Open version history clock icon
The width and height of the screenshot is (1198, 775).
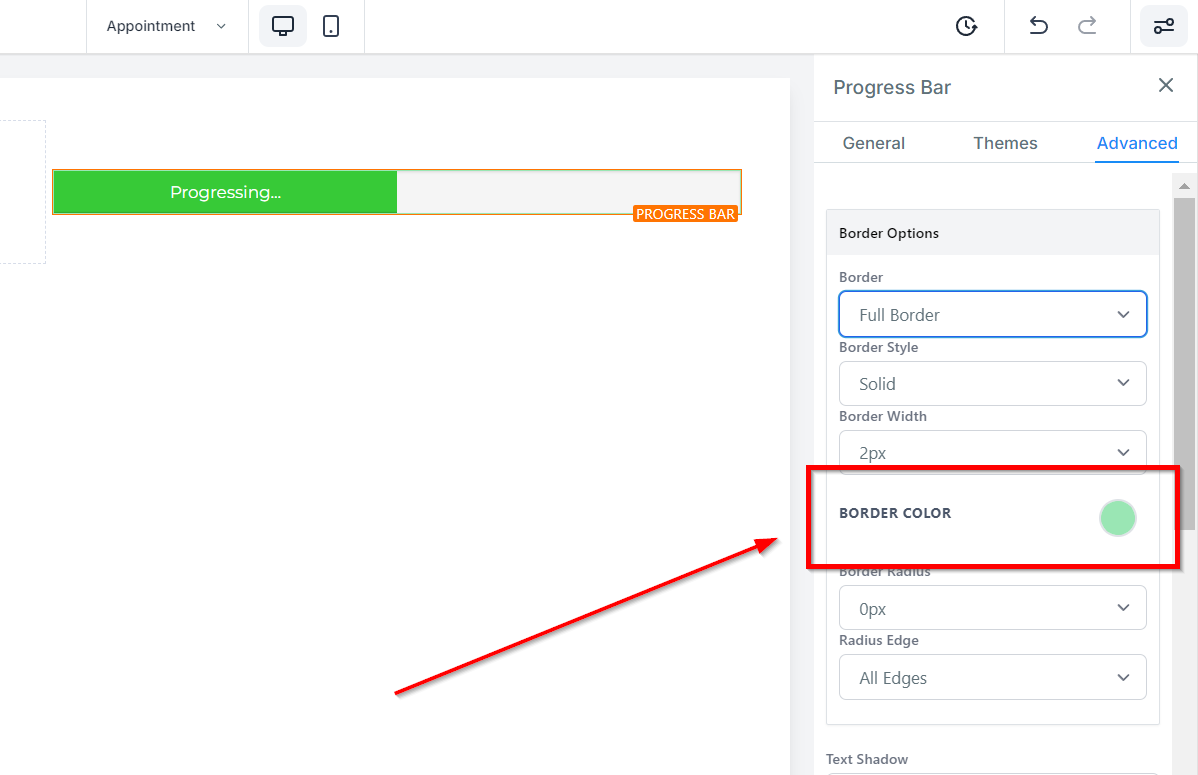(x=966, y=26)
